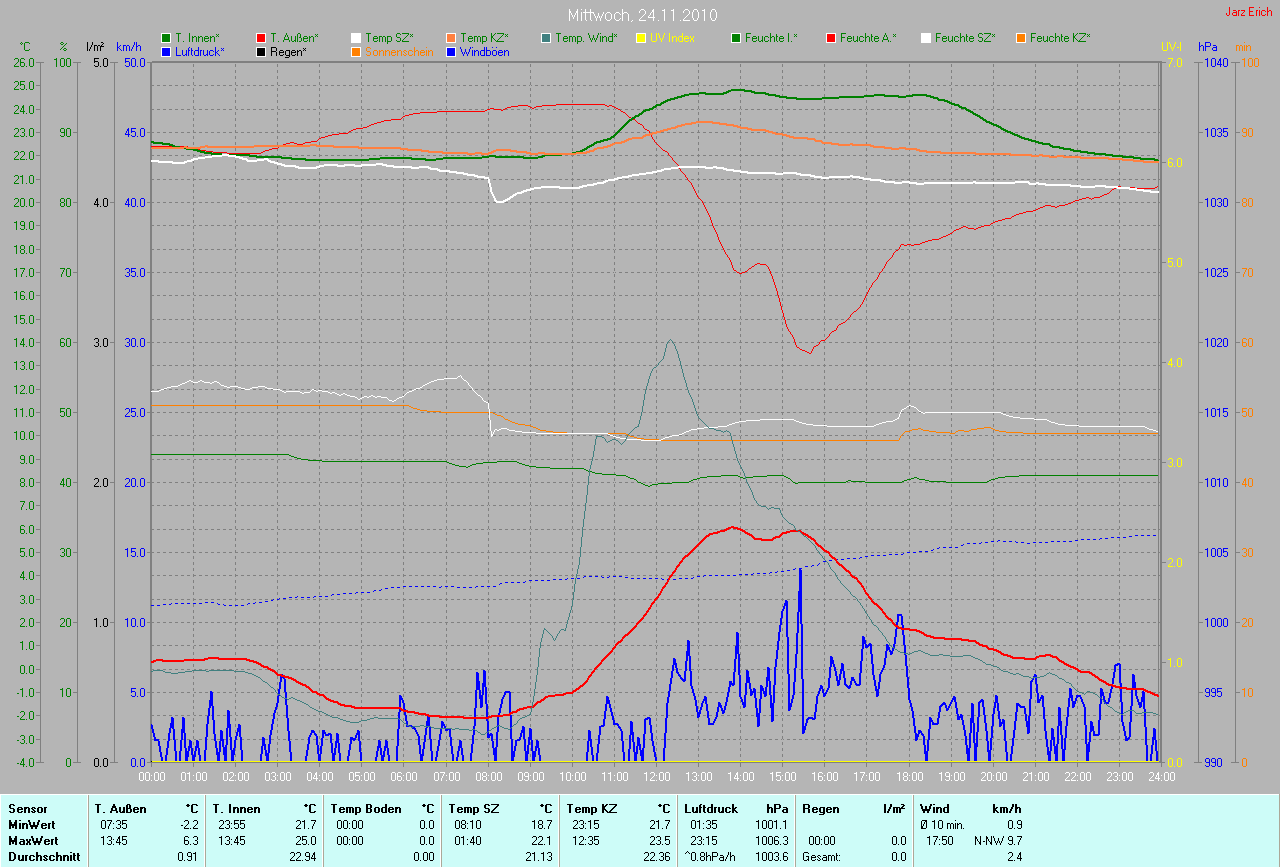This screenshot has width=1280, height=867.
Task: Select the 'Feuchte SZ*' legend label
Action: (967, 38)
